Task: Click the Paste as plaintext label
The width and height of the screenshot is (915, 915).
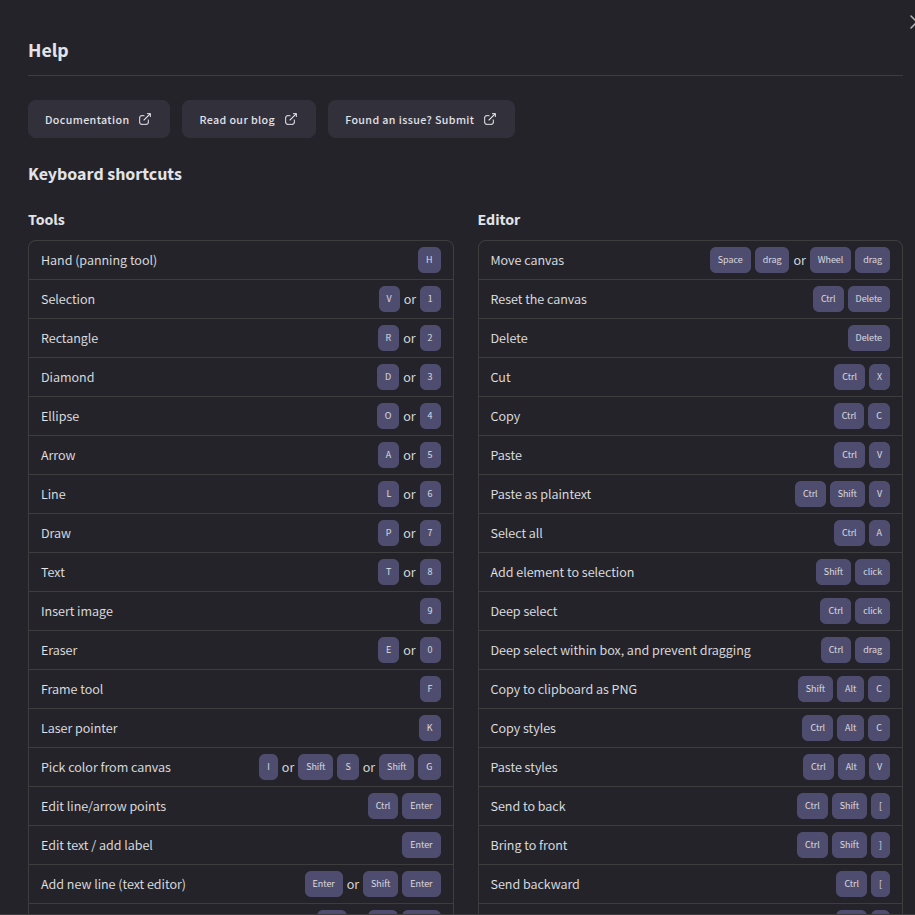Action: (x=540, y=494)
